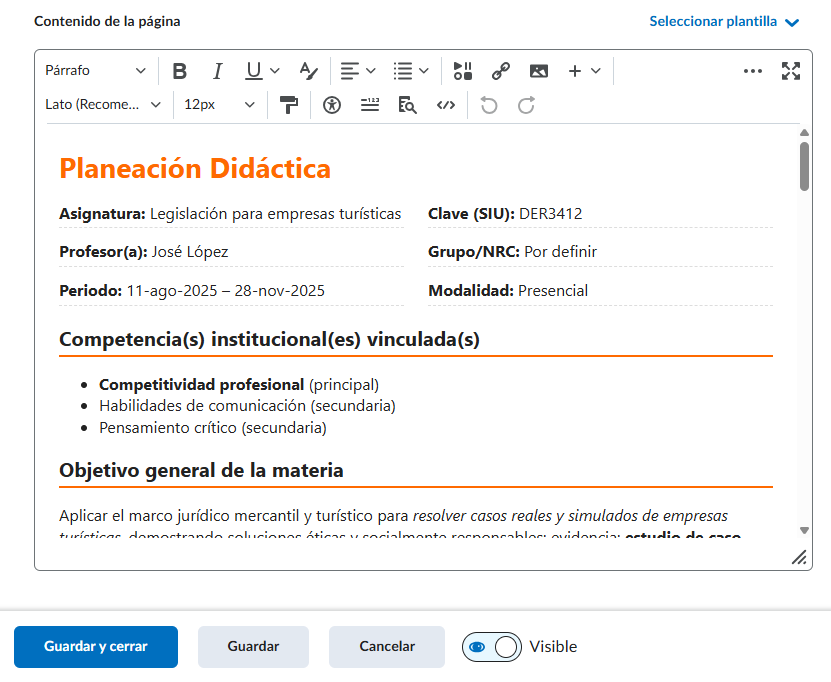Apply bold formatting with the B icon
831x682 pixels.
point(180,71)
